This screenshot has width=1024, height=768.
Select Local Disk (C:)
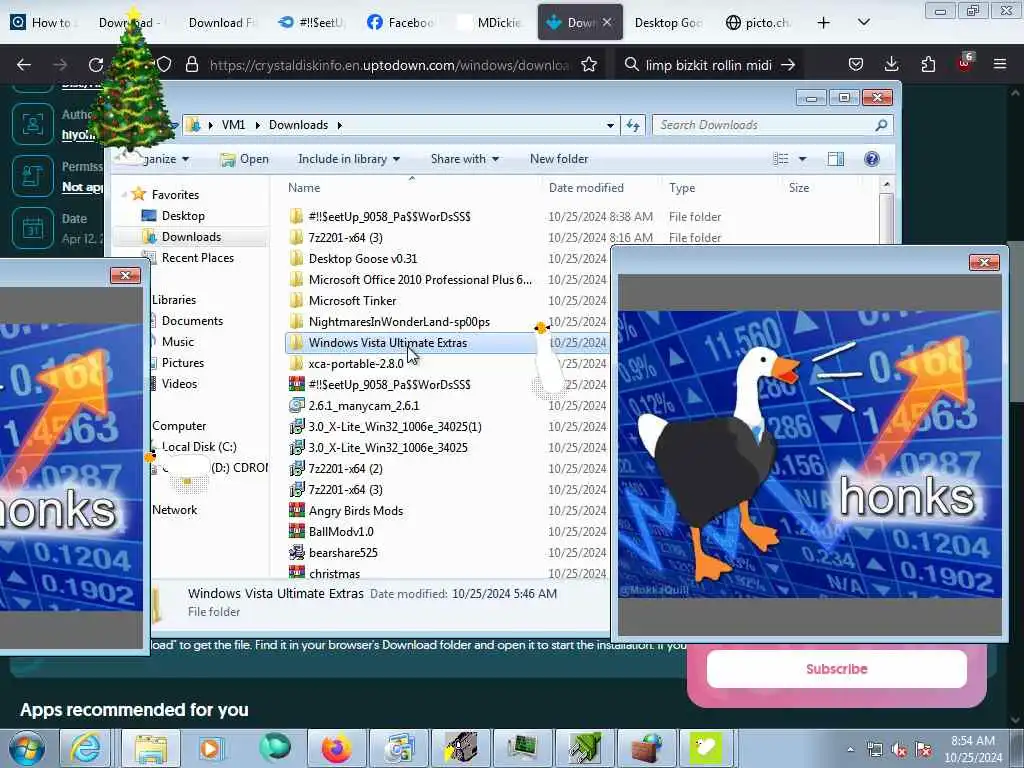tap(199, 447)
